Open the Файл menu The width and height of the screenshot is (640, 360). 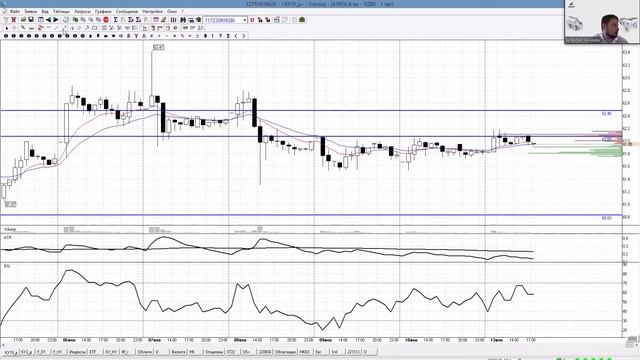click(x=15, y=11)
